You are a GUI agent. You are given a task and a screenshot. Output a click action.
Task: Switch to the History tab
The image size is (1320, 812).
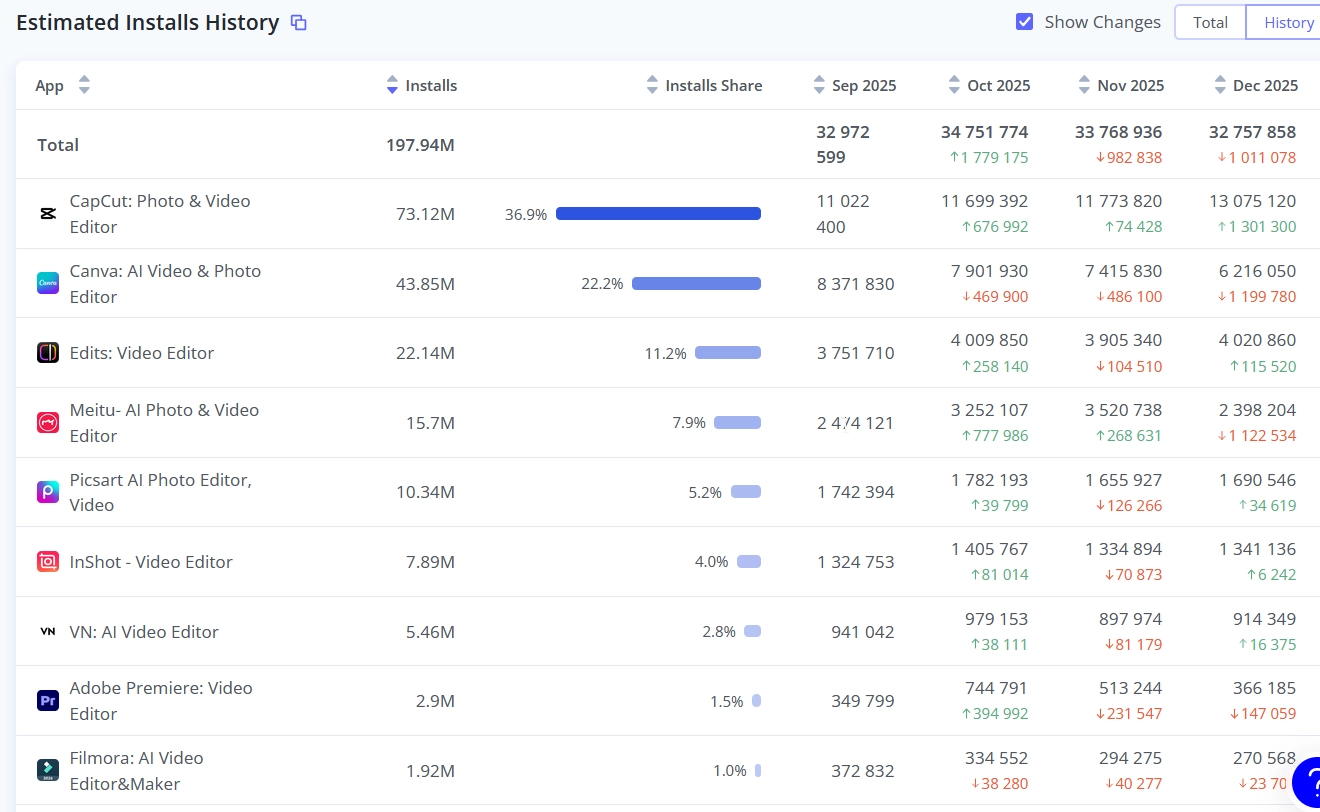click(x=1288, y=22)
